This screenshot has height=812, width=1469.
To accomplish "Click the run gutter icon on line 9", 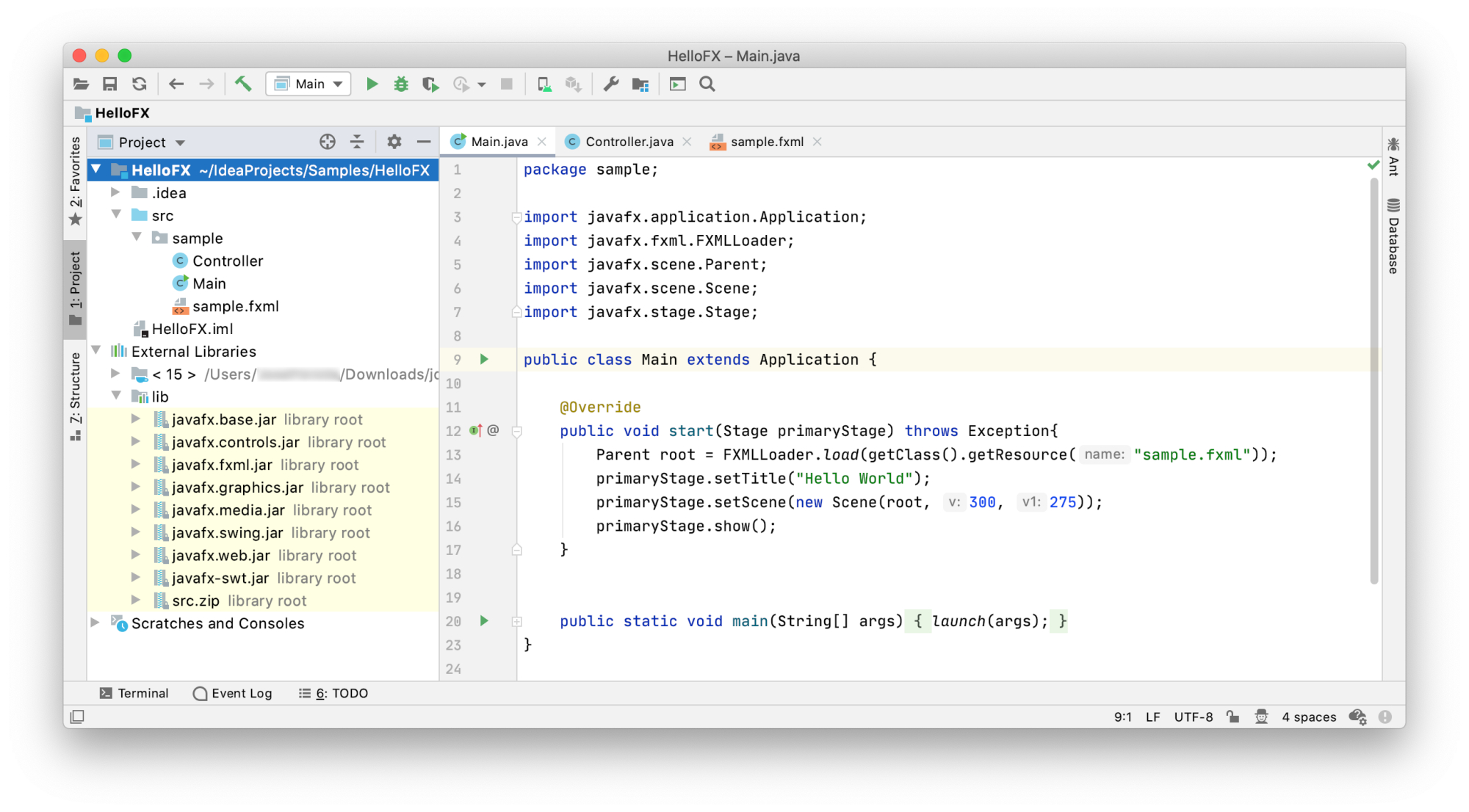I will pos(483,359).
